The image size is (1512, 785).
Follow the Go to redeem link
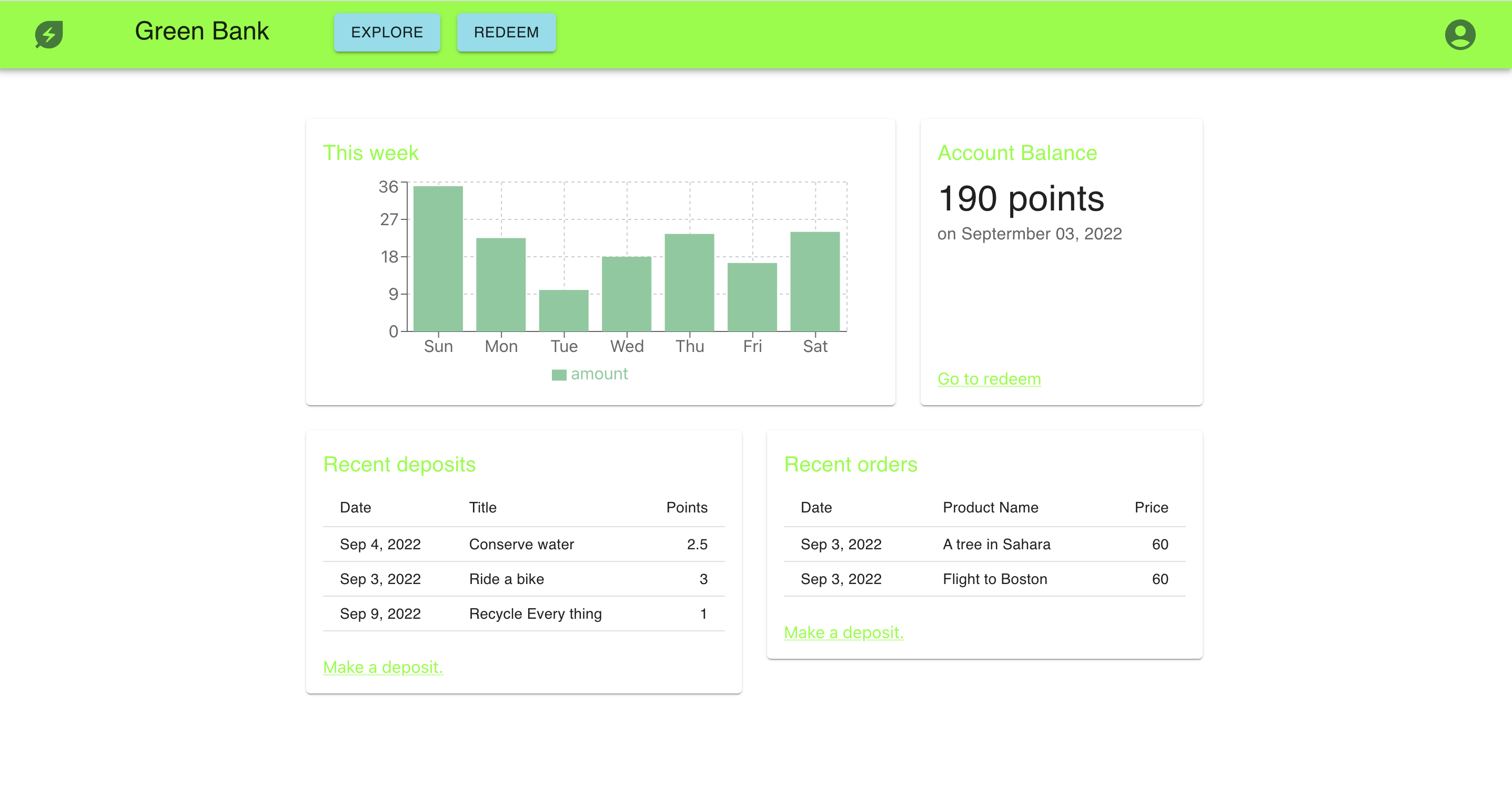989,379
